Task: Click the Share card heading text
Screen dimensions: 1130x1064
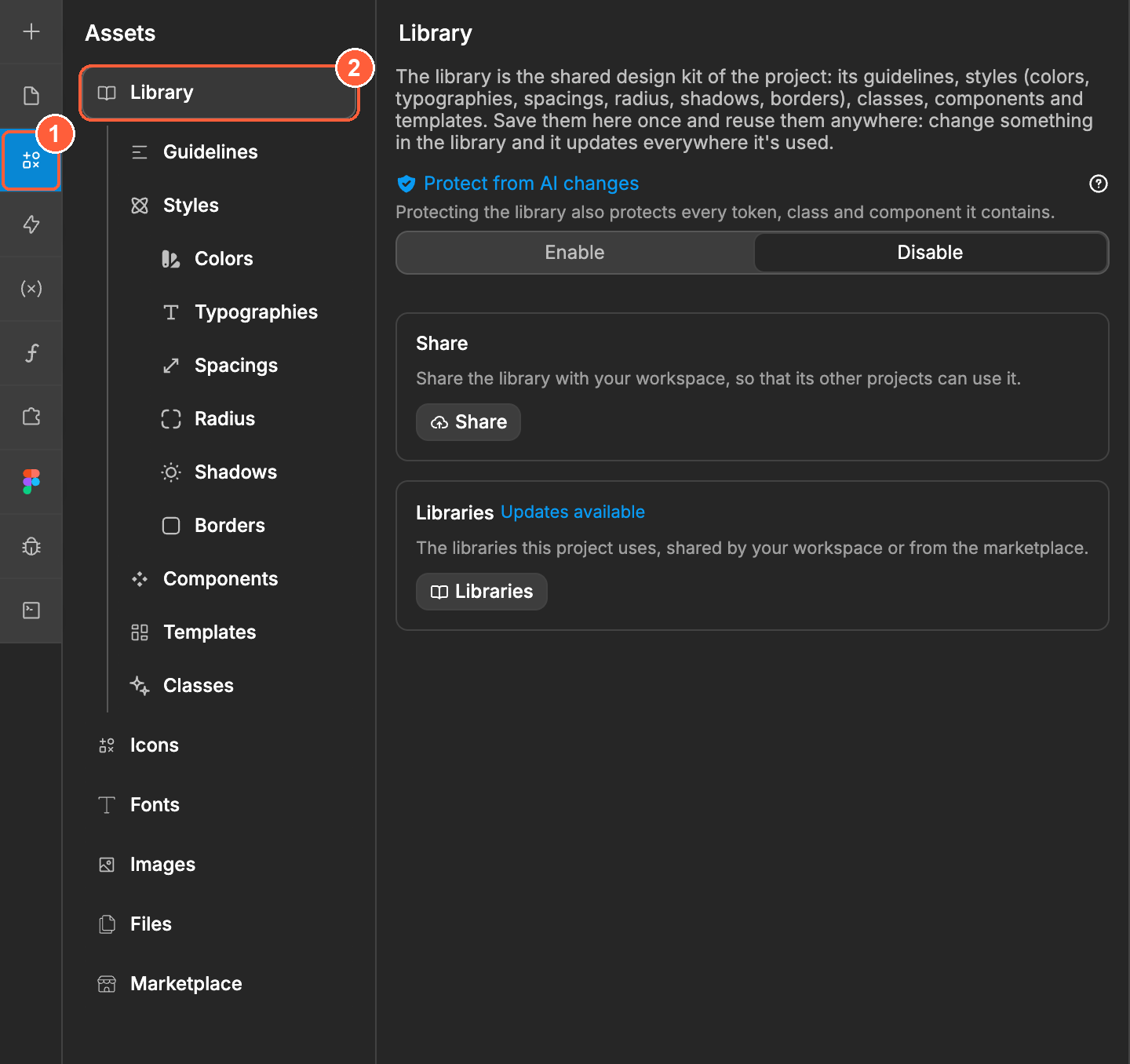Action: tap(442, 344)
